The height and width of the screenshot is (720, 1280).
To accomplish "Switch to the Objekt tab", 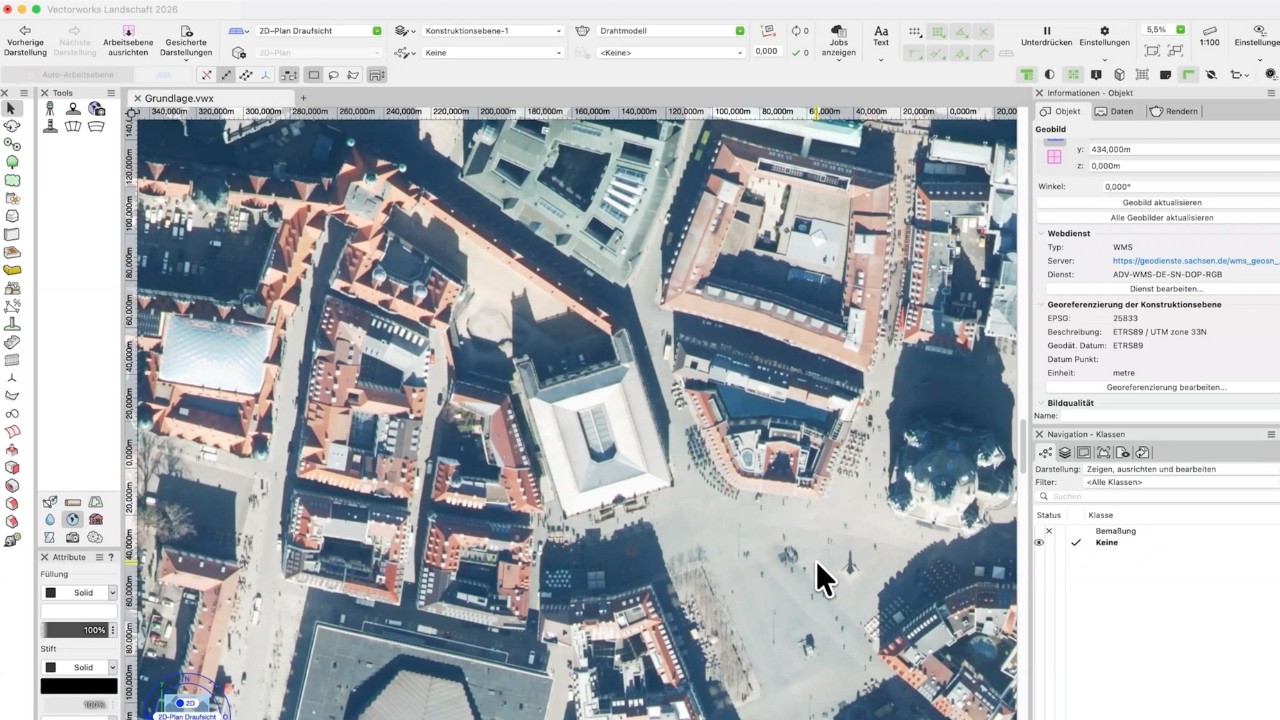I will 1060,111.
